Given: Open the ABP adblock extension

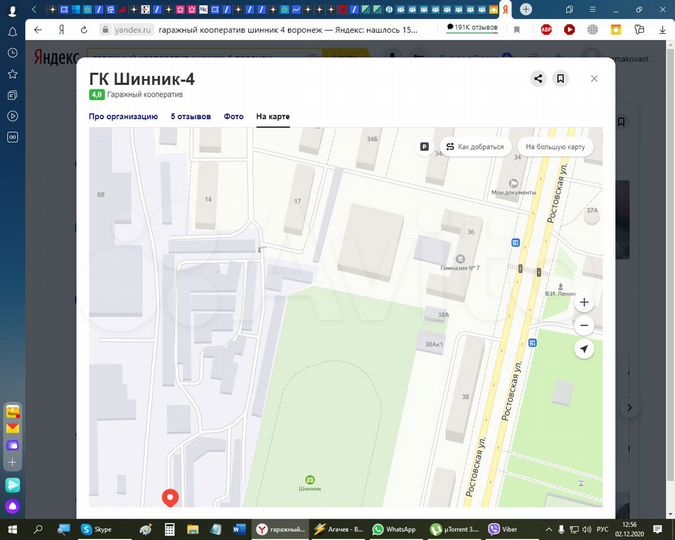Looking at the screenshot, I should (x=546, y=30).
